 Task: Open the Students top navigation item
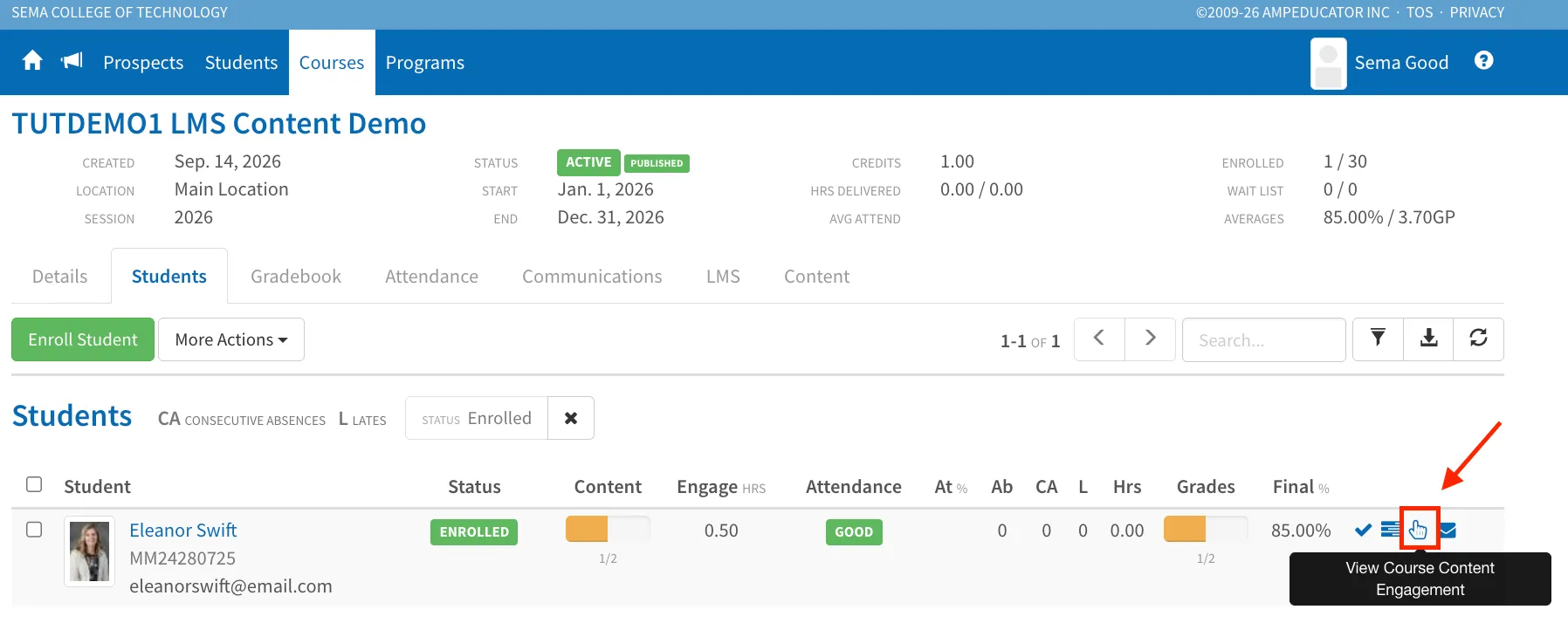point(241,63)
